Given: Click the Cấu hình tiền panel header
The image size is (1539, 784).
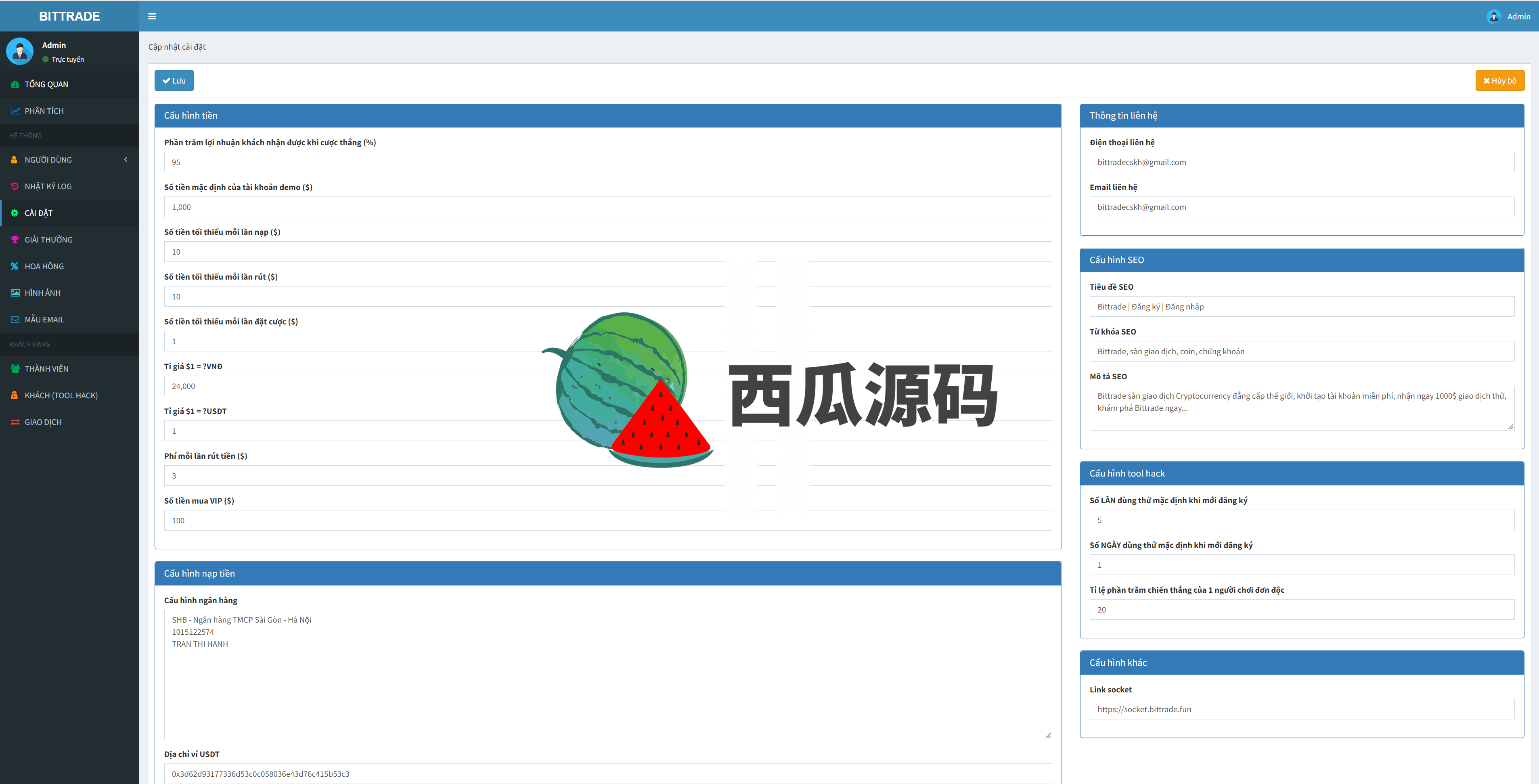Looking at the screenshot, I should point(607,115).
